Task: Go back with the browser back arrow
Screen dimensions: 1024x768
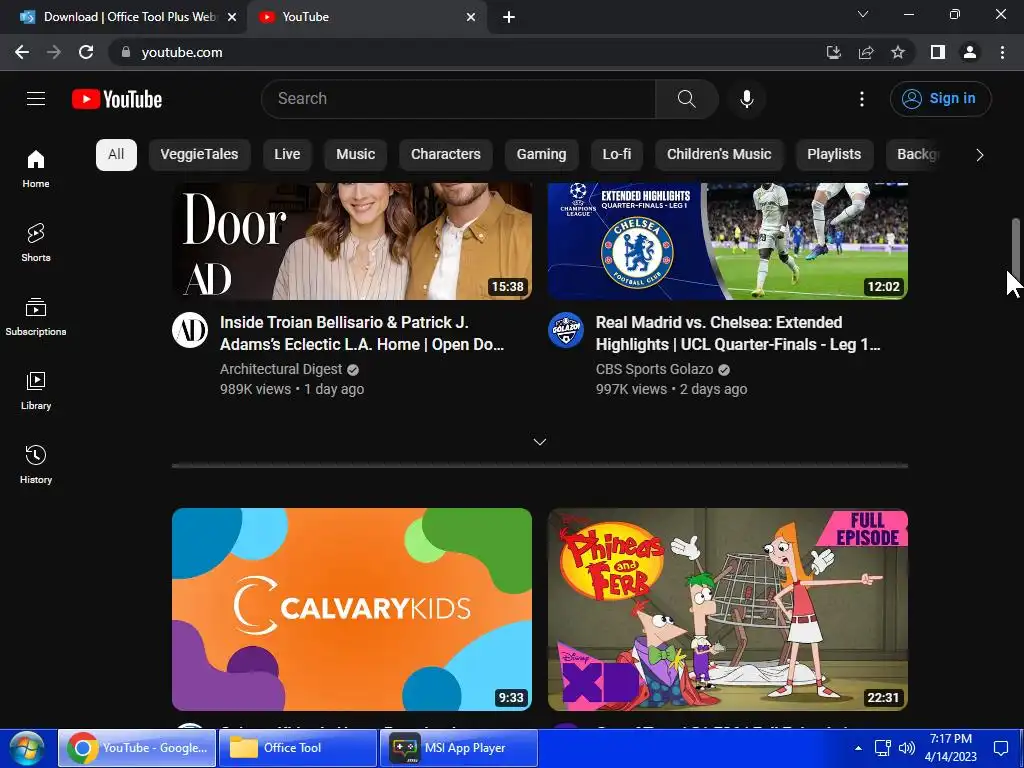Action: pyautogui.click(x=22, y=52)
